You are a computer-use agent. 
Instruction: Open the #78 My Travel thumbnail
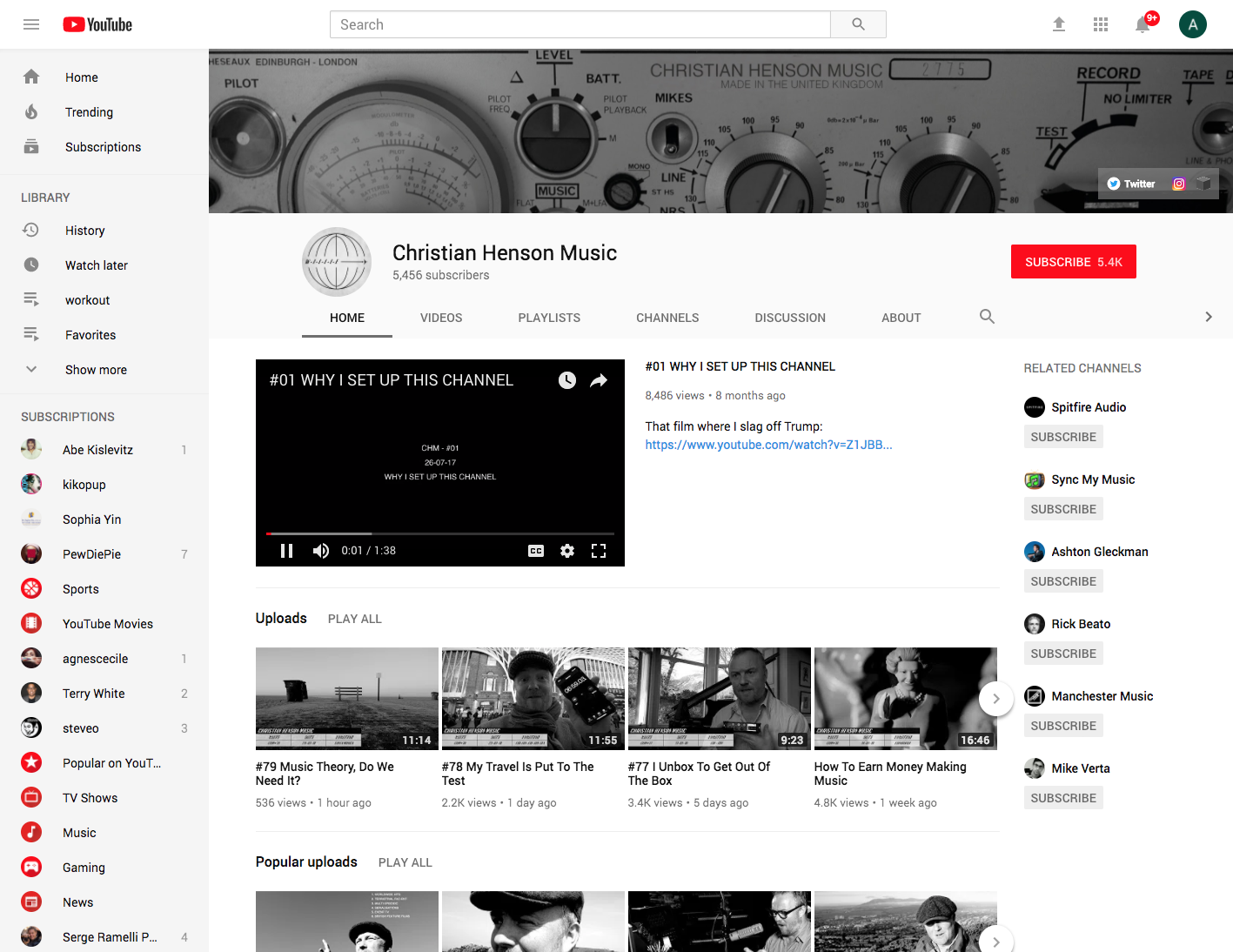point(533,699)
